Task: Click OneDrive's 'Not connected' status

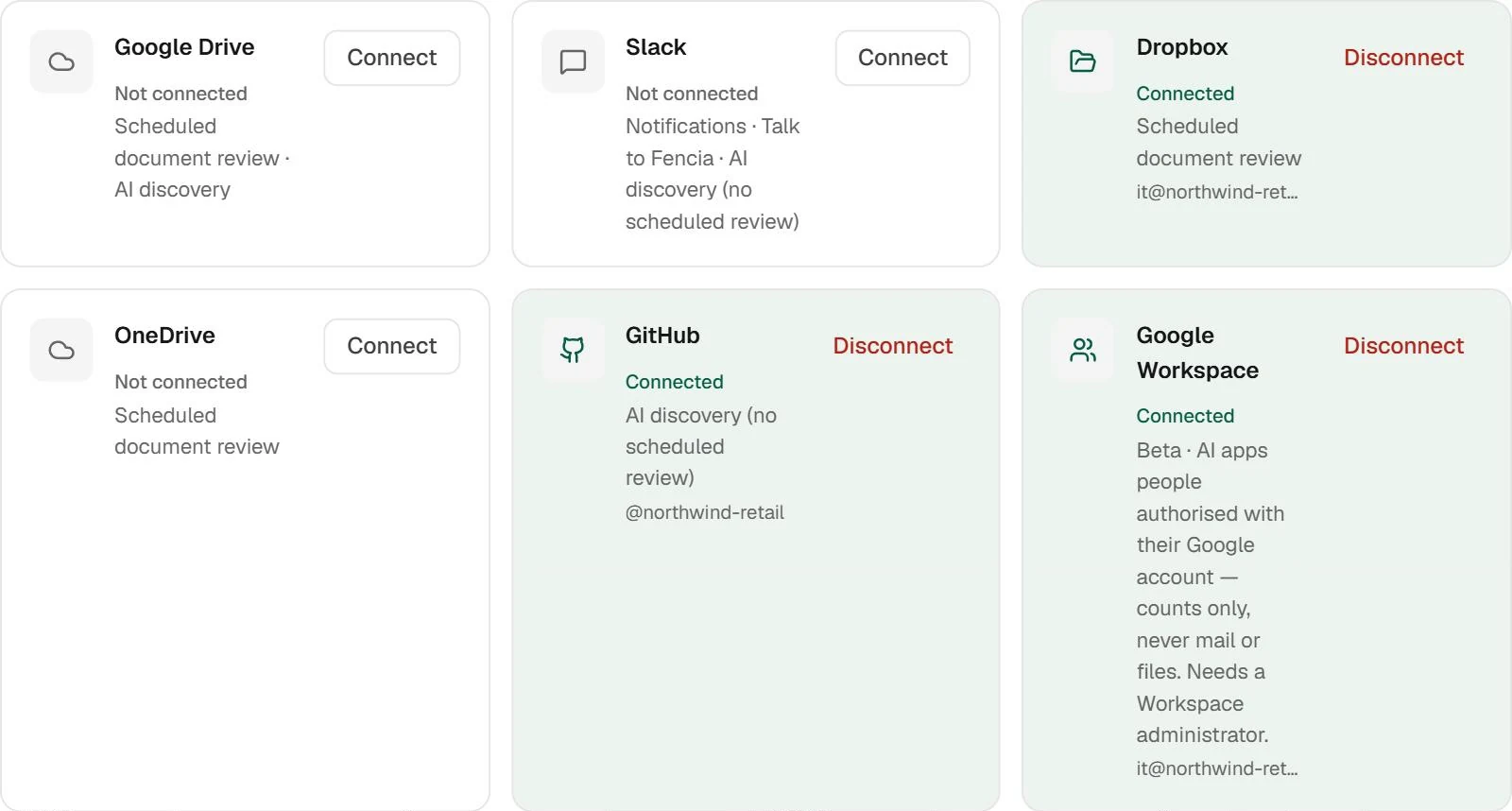Action: coord(180,382)
